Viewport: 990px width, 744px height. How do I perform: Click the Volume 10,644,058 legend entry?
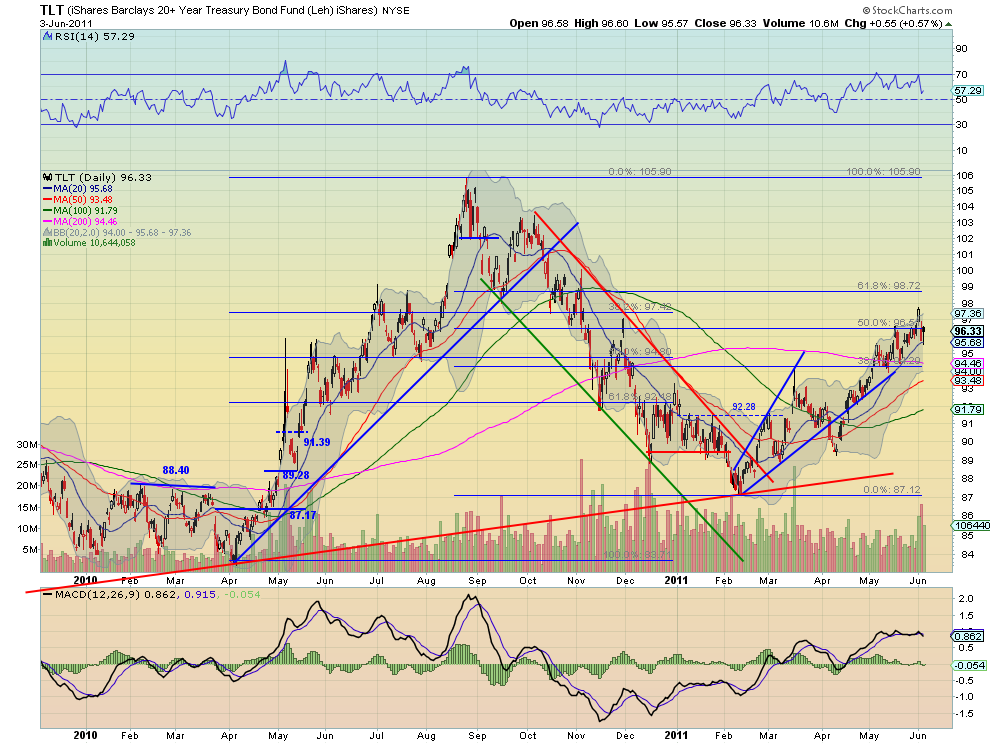(94, 243)
